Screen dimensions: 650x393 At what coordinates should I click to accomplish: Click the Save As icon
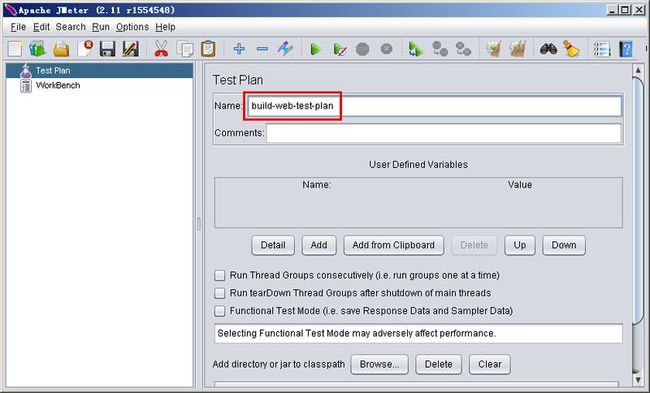point(131,49)
